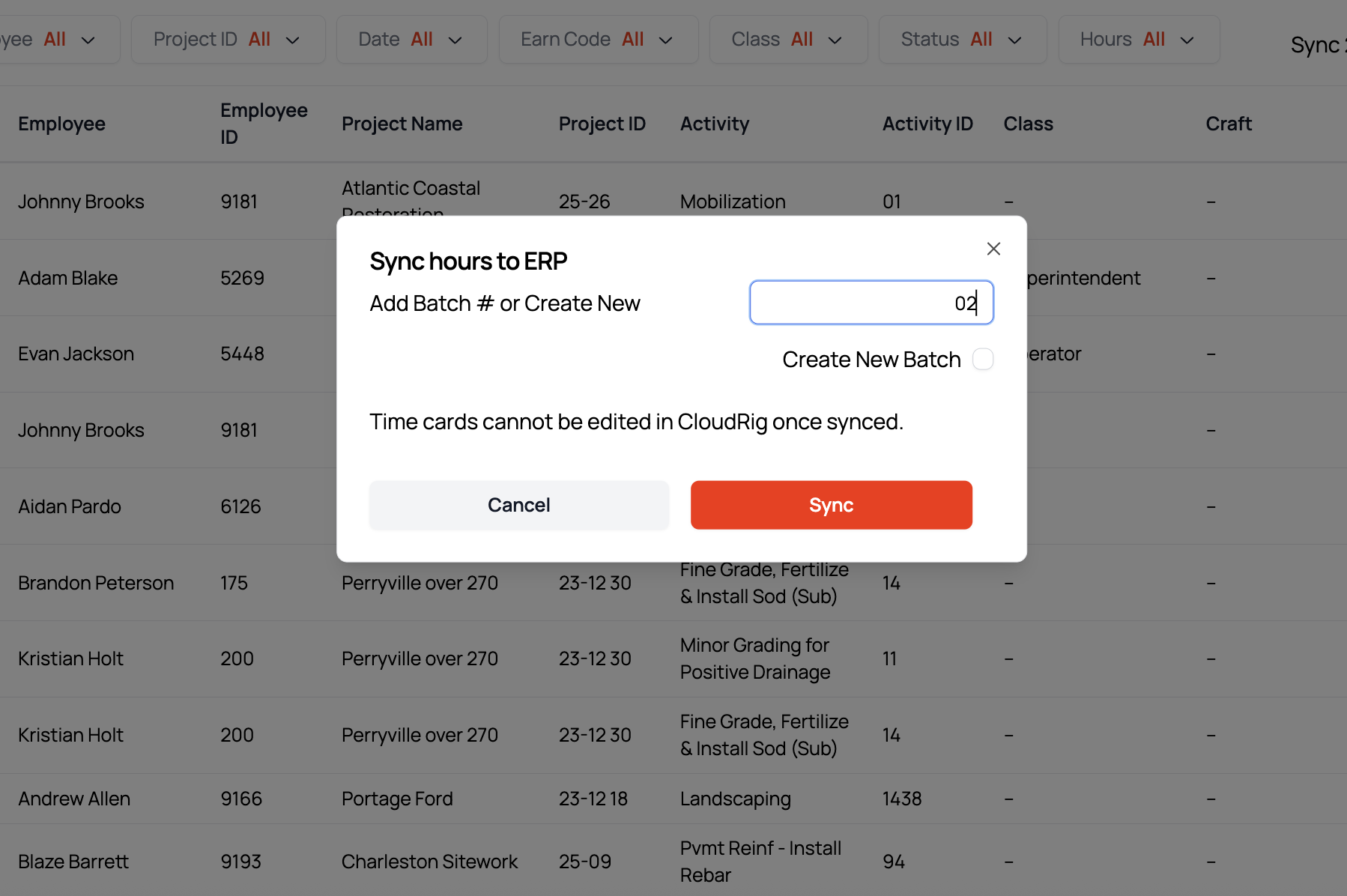Screen dimensions: 1347x896
Task: Click Charleston Sitework project name
Action: pyautogui.click(x=429, y=862)
